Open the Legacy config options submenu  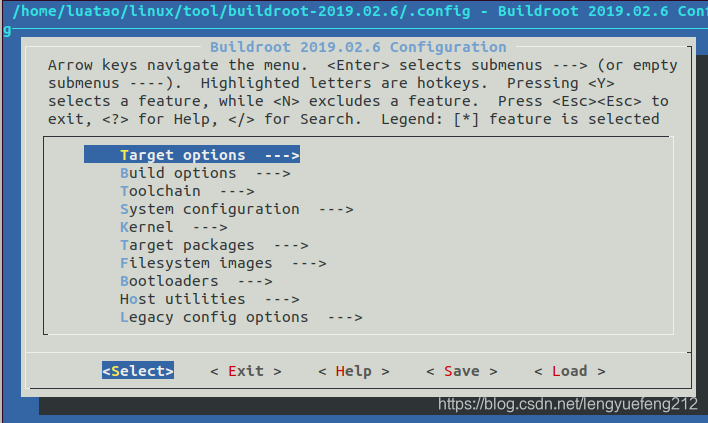click(x=241, y=317)
